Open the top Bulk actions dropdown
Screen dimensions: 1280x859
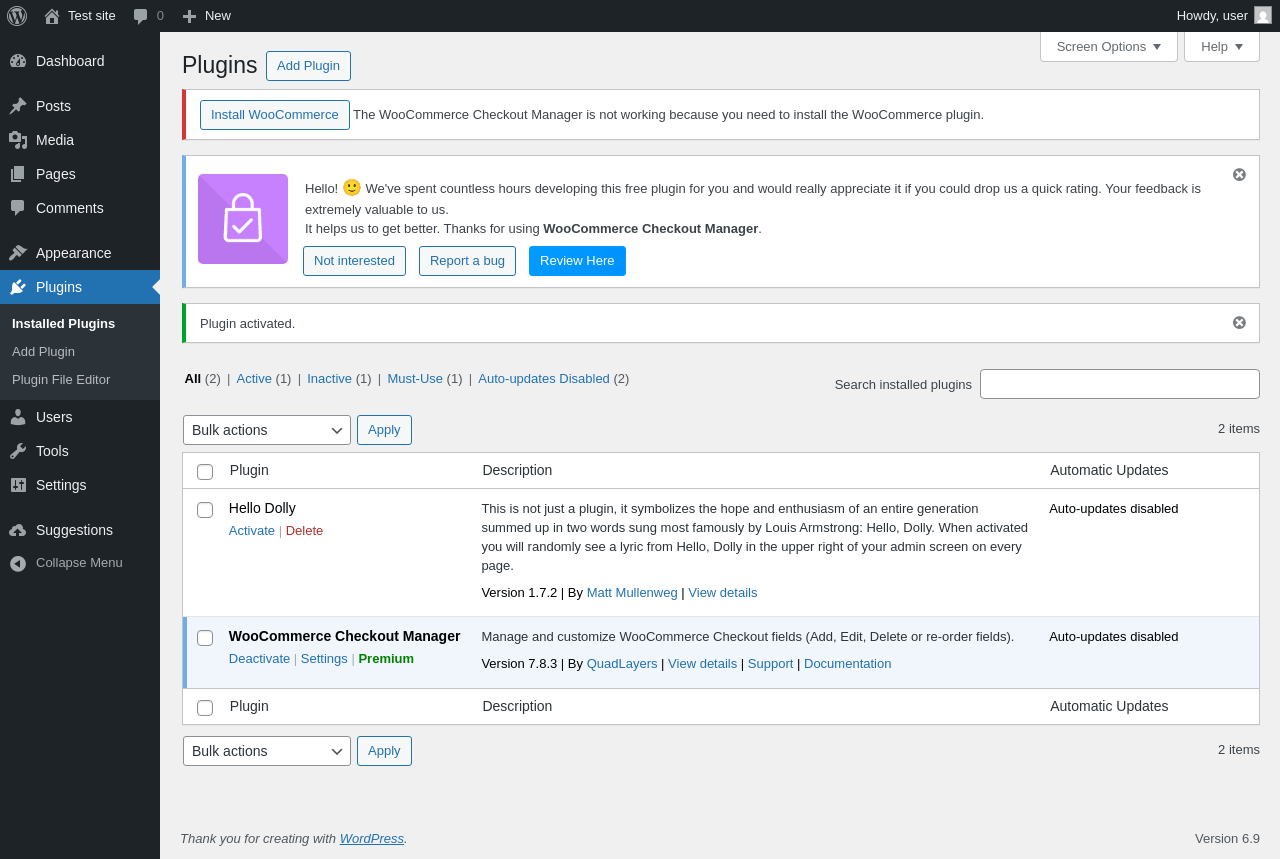(x=267, y=430)
